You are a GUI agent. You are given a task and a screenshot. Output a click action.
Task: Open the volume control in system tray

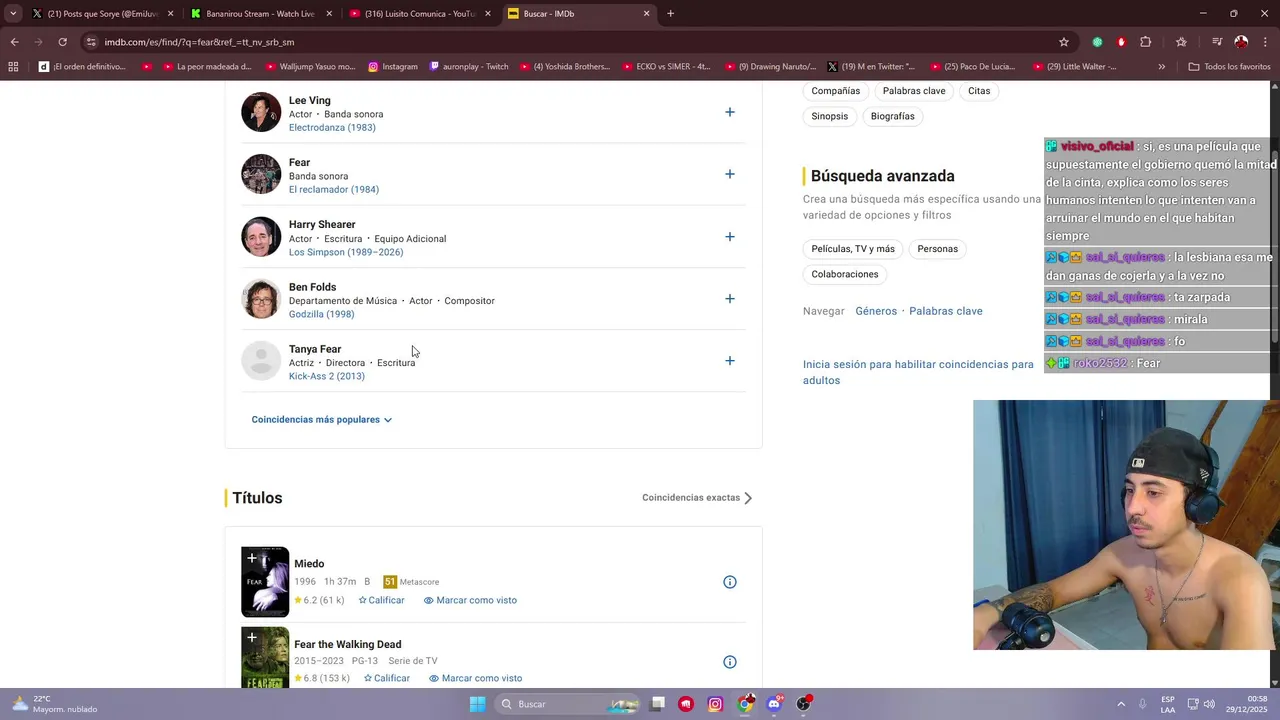coord(1209,704)
